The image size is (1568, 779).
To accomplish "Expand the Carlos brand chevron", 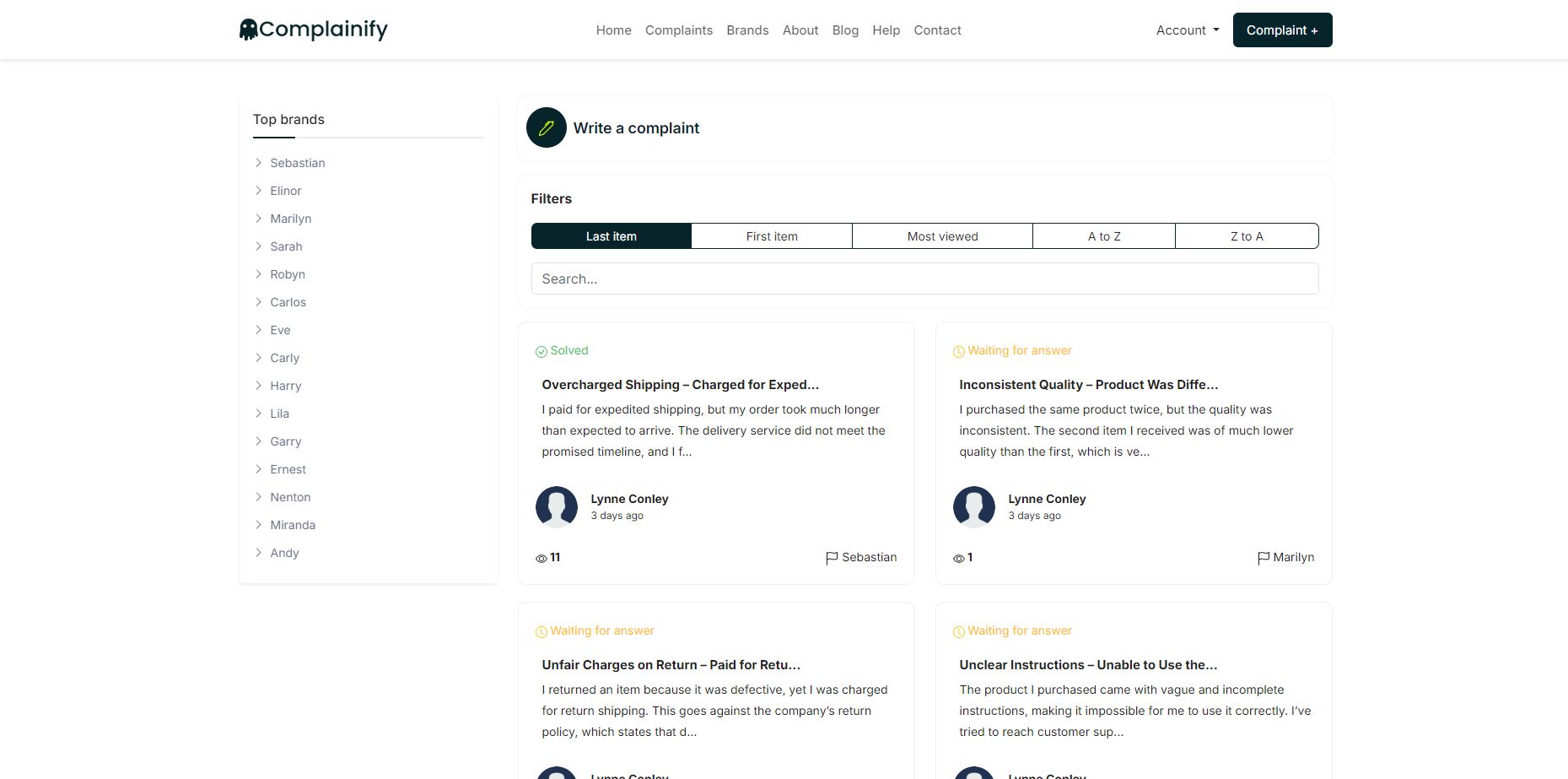I will (x=259, y=302).
